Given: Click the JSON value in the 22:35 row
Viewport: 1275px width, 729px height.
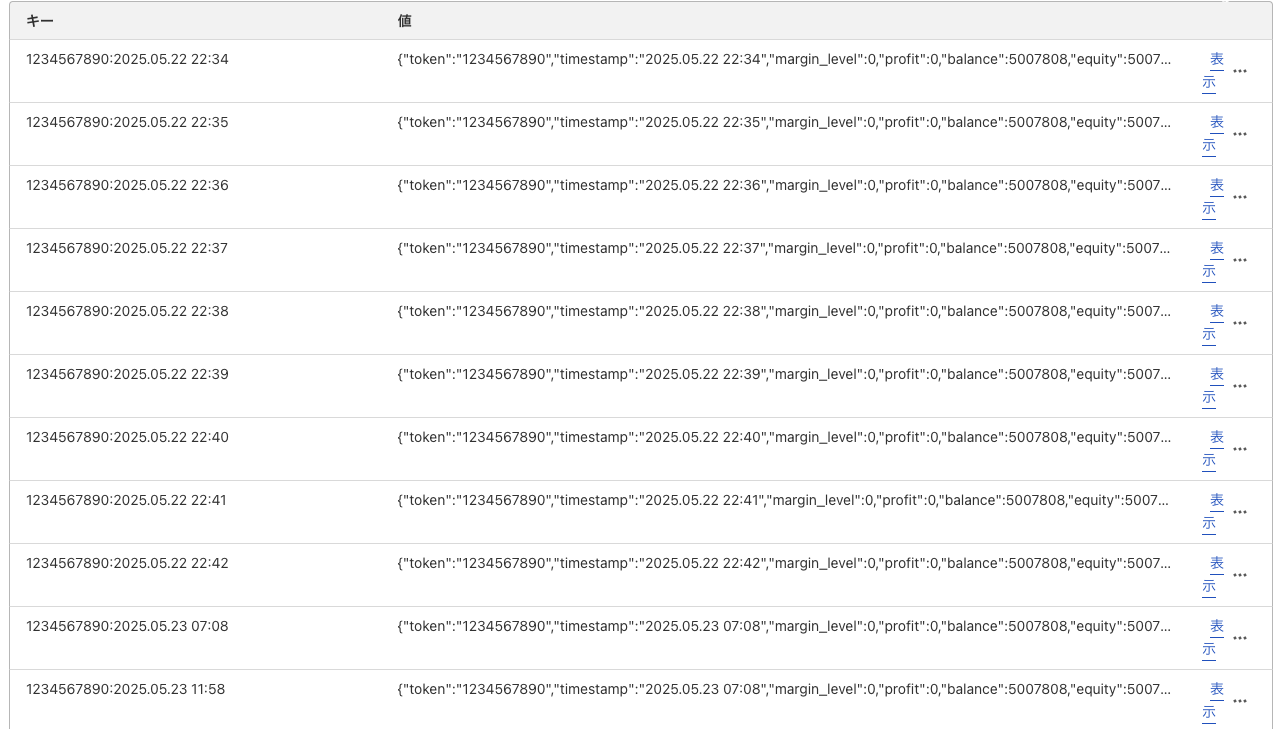Looking at the screenshot, I should pyautogui.click(x=783, y=122).
